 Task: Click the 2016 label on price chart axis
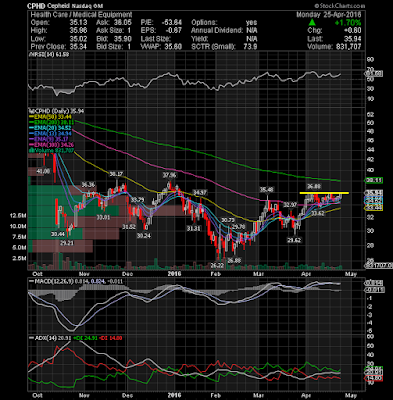[x=174, y=274]
